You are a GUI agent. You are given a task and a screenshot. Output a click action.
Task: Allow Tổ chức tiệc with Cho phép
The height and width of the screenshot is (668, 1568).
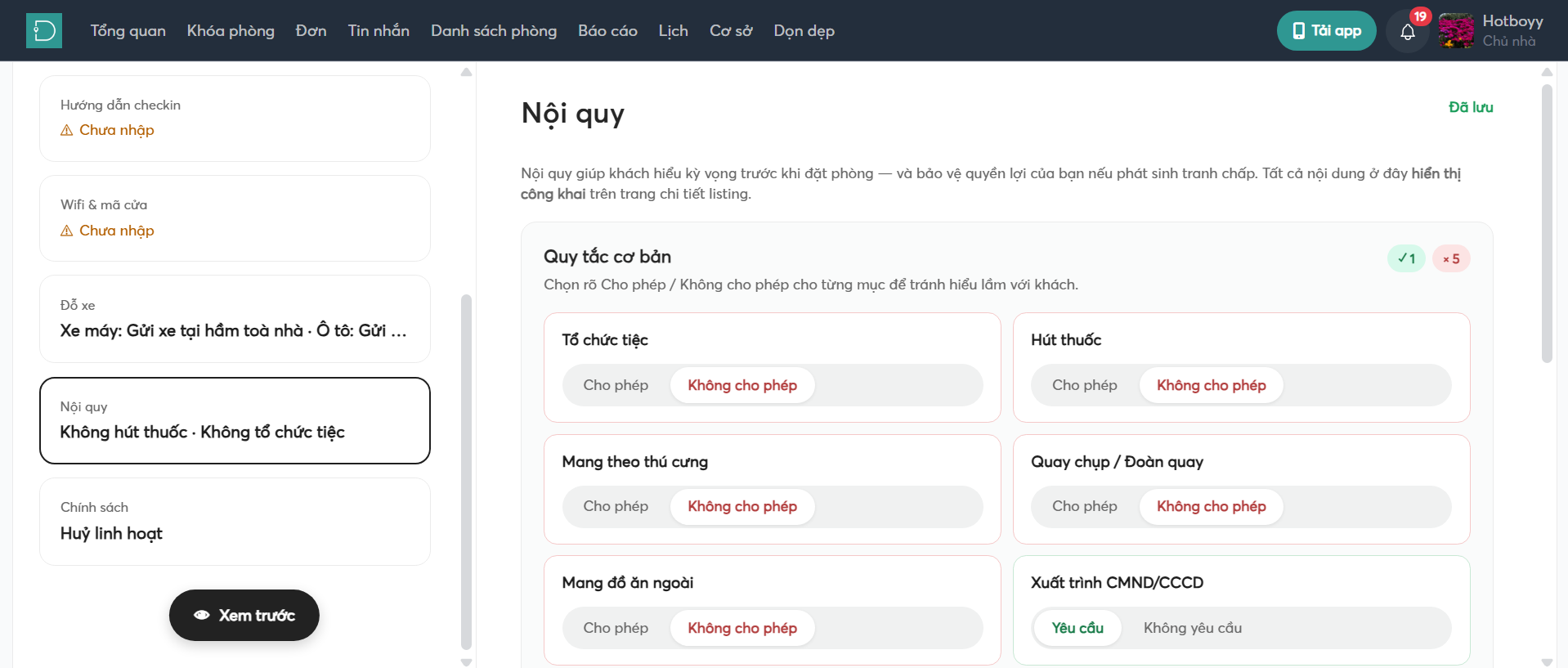point(616,385)
